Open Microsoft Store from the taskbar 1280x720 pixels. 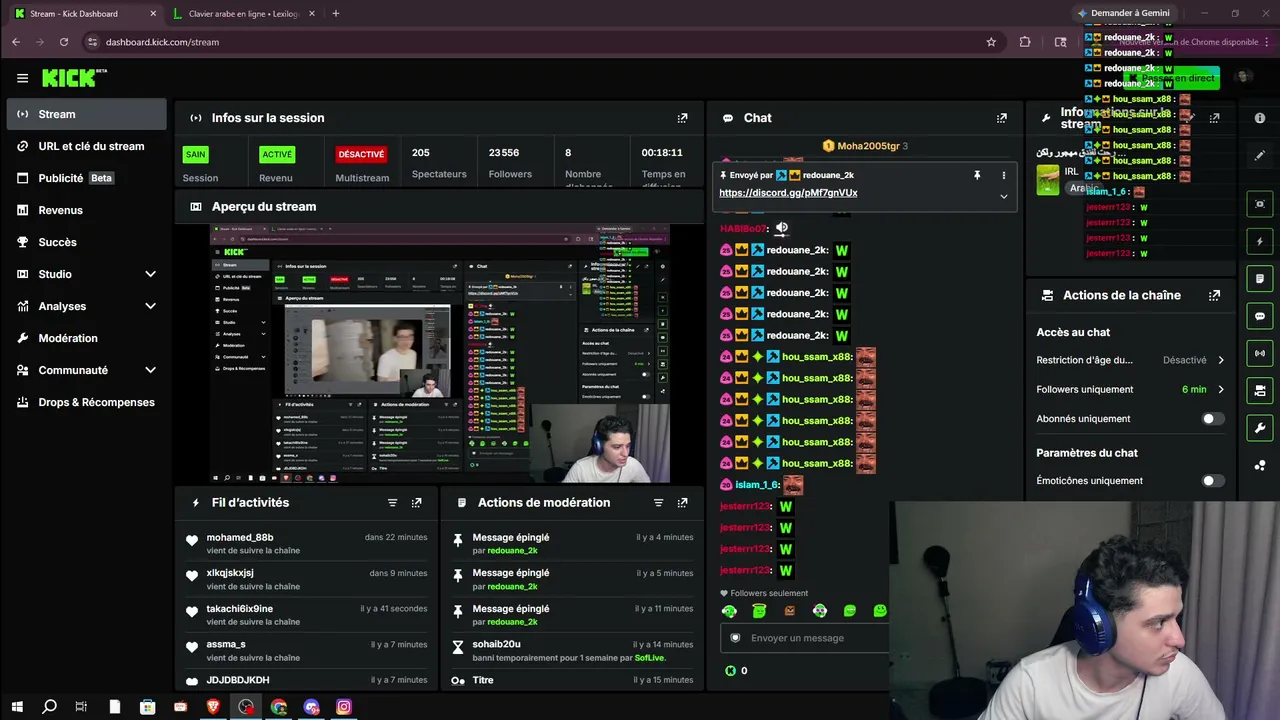click(x=148, y=707)
